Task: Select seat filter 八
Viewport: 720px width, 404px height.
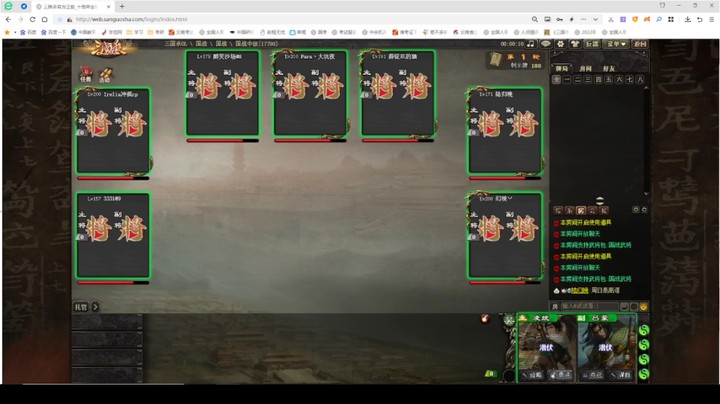Action: pyautogui.click(x=641, y=79)
